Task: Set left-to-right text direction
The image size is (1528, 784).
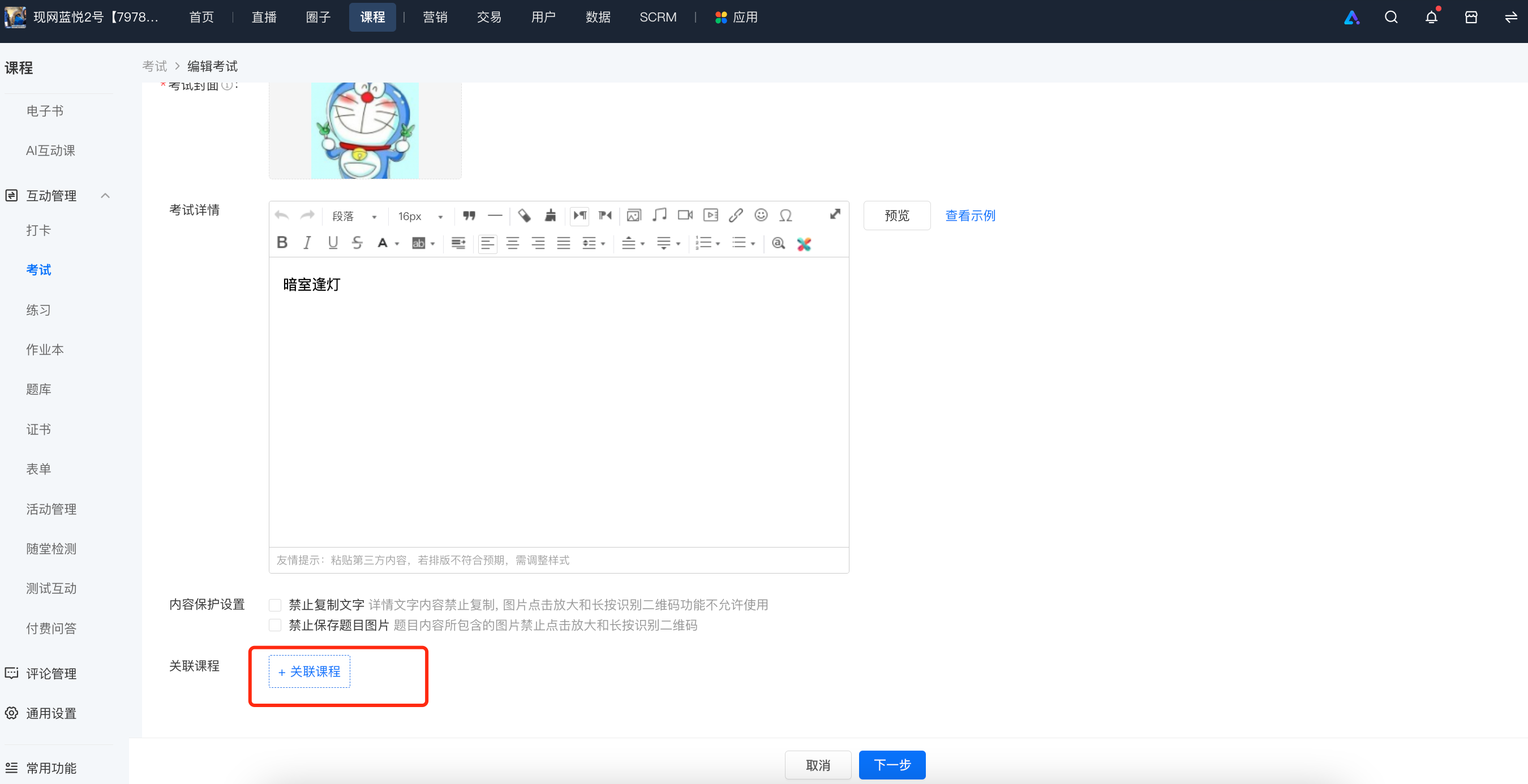Action: click(x=580, y=216)
